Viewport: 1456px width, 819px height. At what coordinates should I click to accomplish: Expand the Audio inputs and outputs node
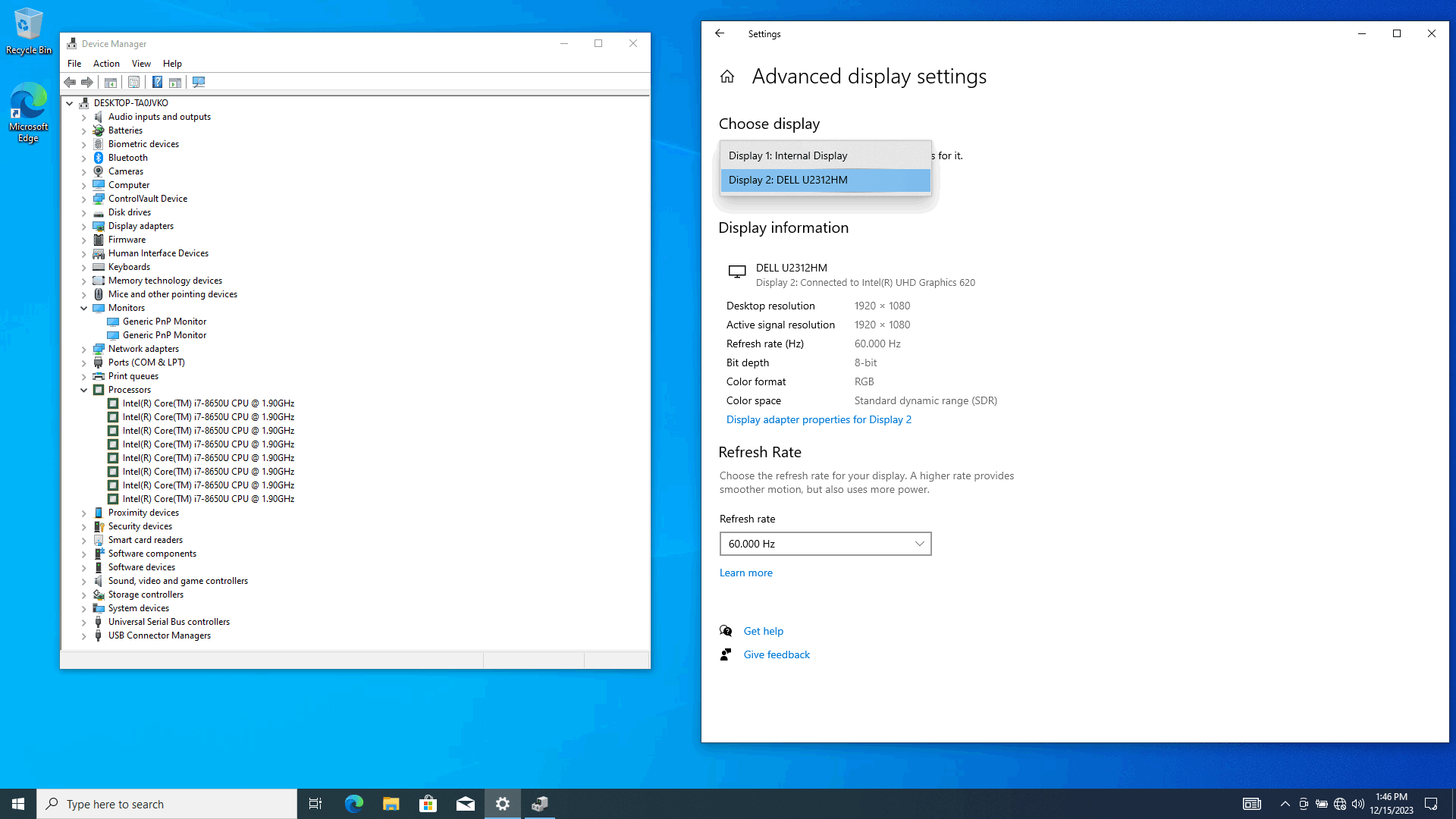point(84,118)
